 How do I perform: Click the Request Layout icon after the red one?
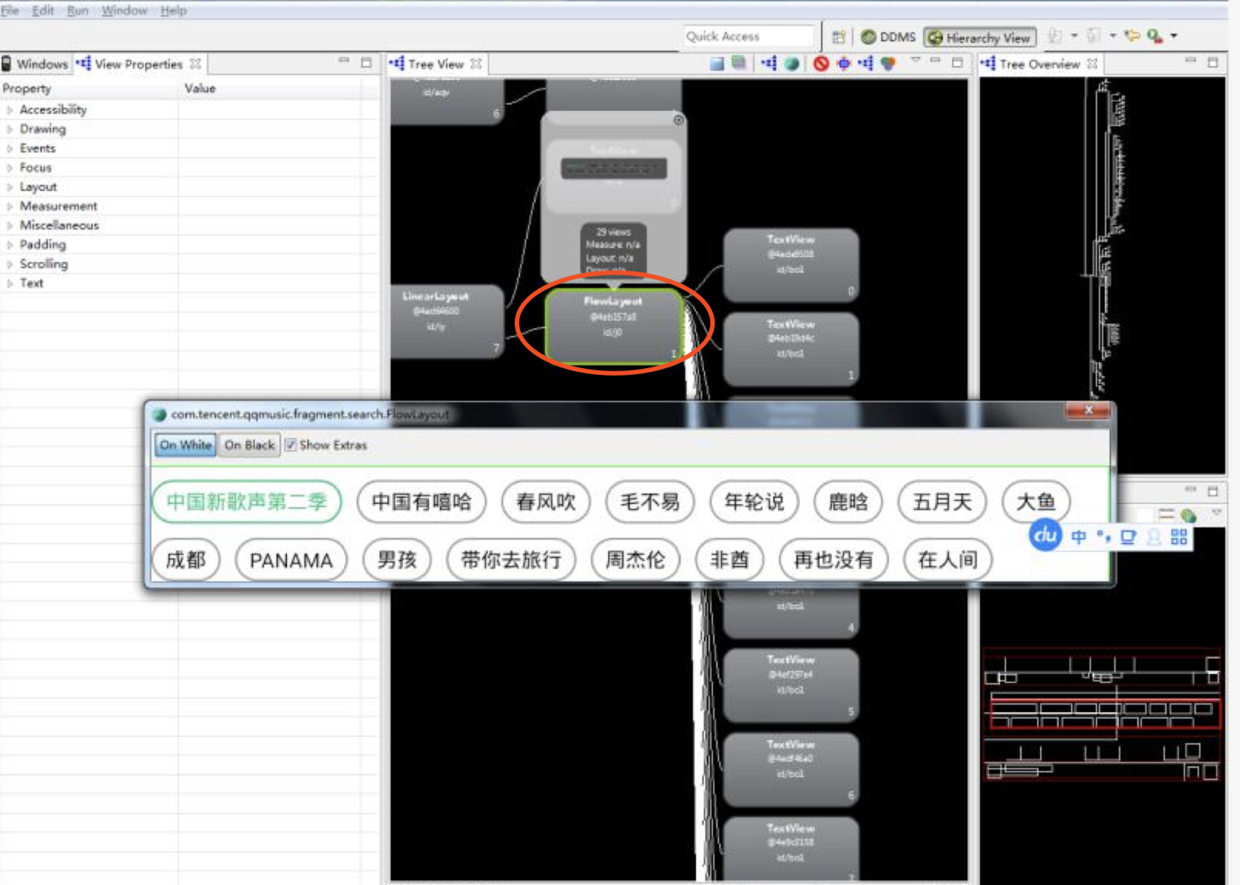[843, 64]
